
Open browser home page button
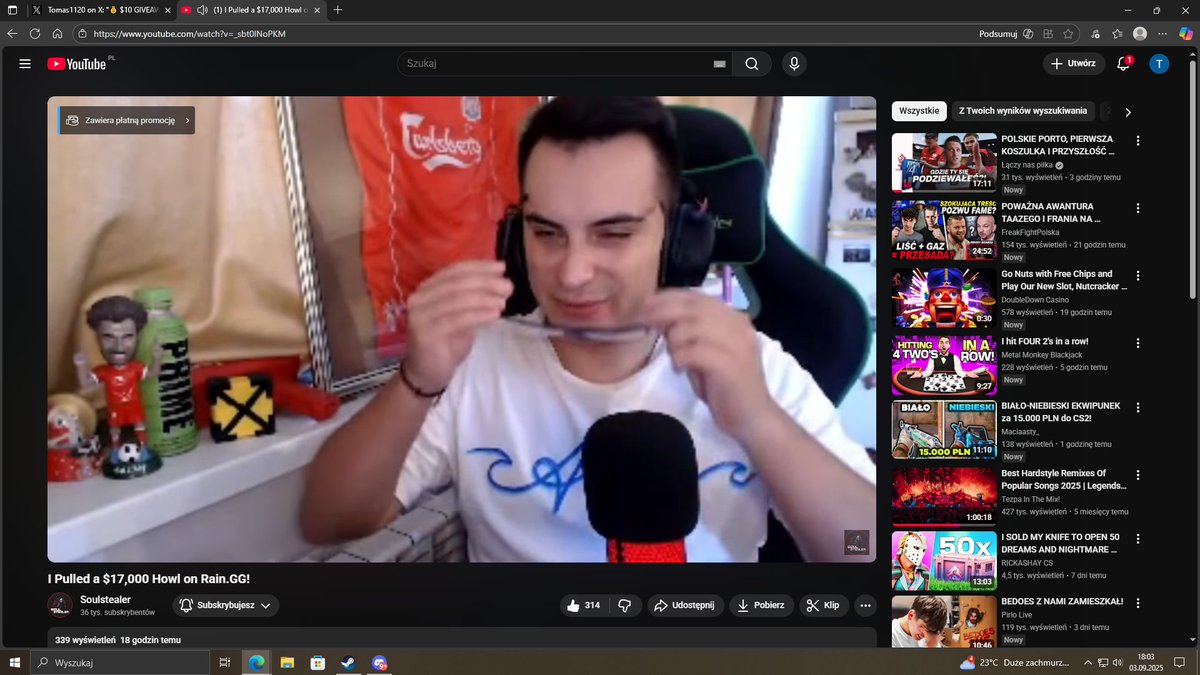pyautogui.click(x=58, y=33)
